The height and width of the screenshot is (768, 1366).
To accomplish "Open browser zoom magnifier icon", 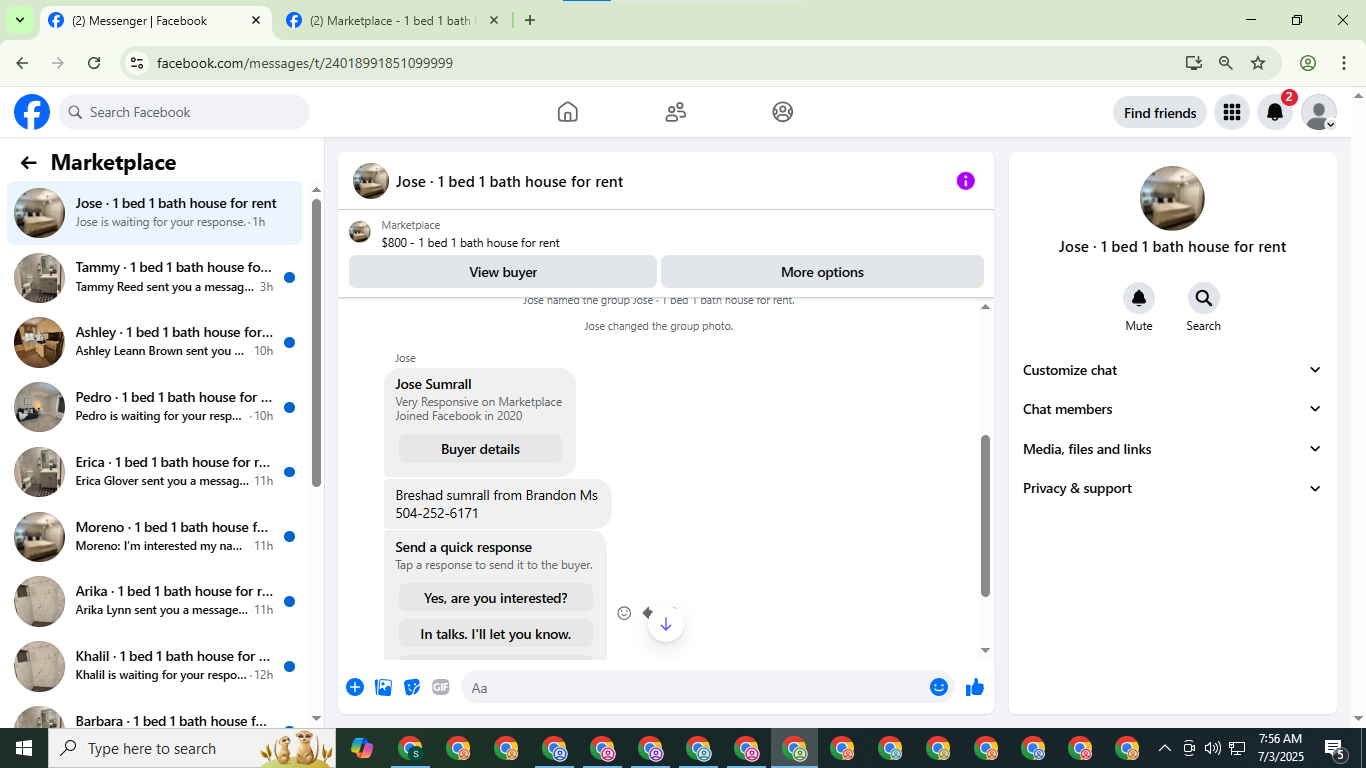I will click(1226, 63).
